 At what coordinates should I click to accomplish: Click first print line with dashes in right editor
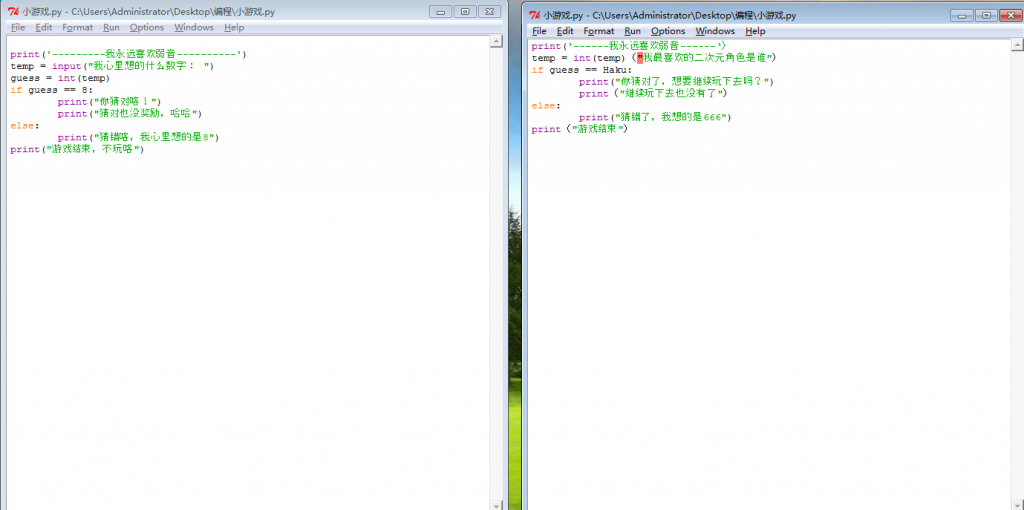point(629,46)
